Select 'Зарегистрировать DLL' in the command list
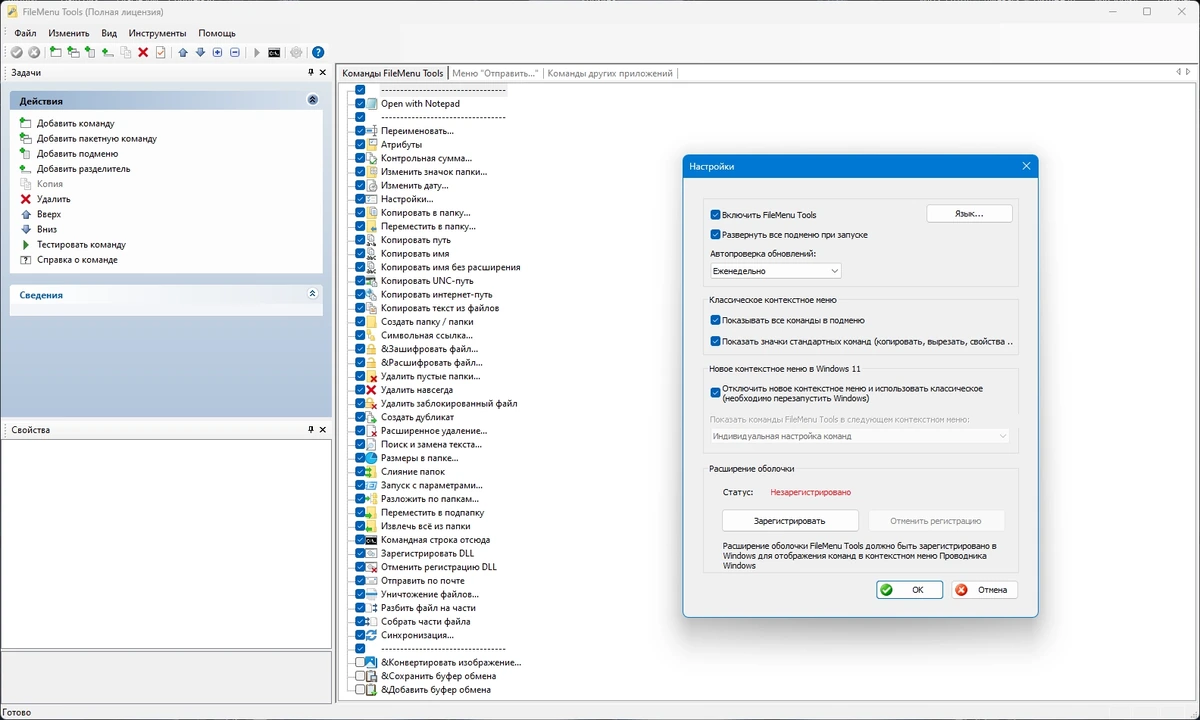This screenshot has width=1200, height=720. [x=427, y=553]
